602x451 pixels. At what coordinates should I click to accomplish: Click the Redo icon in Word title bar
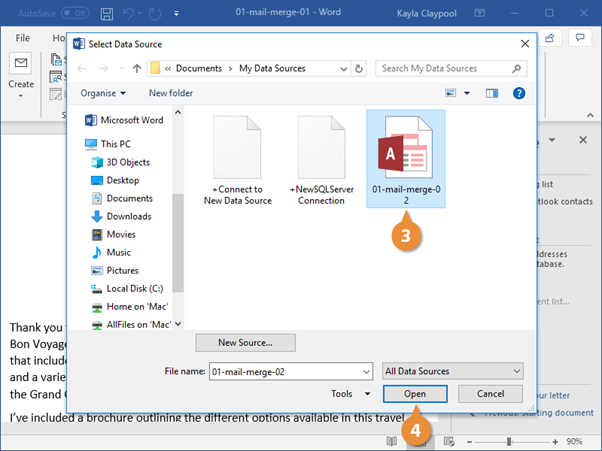155,14
